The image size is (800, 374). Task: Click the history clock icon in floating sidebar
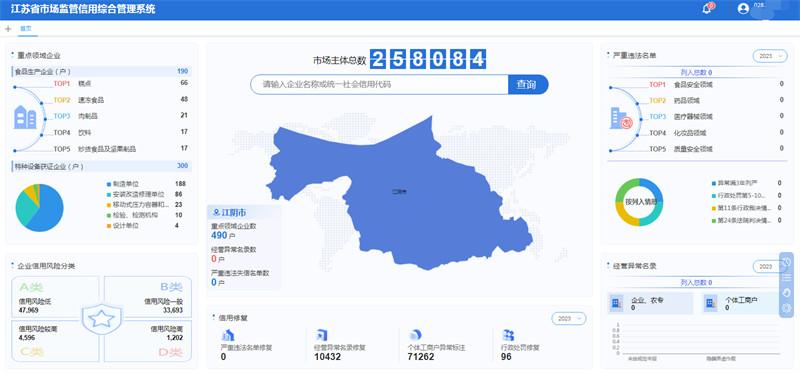pos(786,262)
